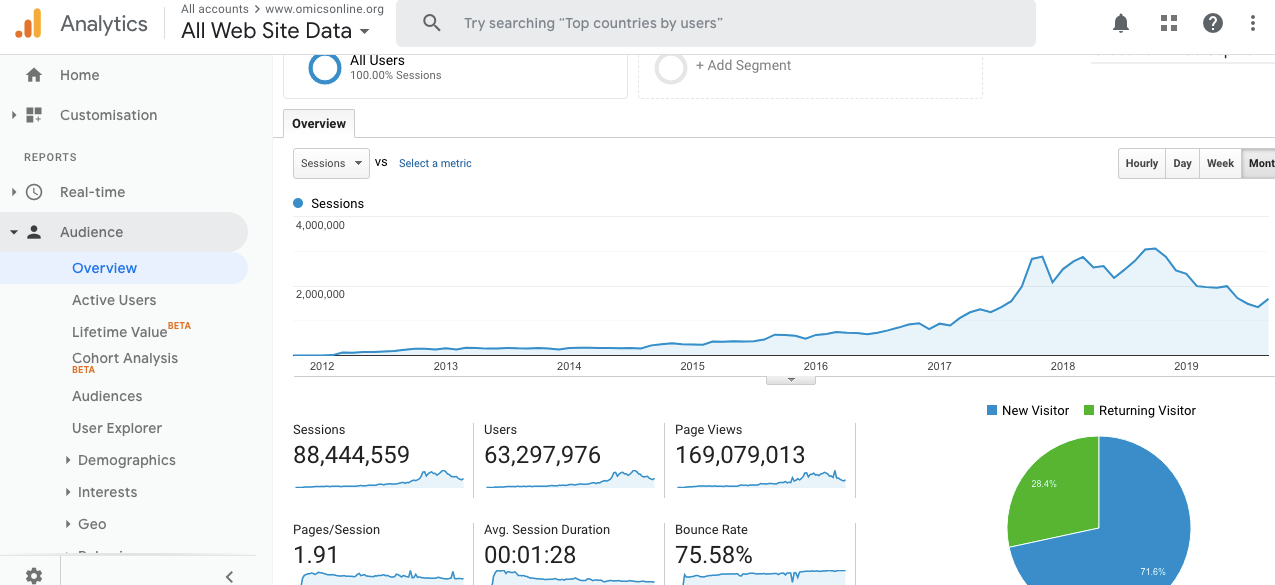
Task: Click the Users sparkline thumbnail
Action: (x=570, y=479)
